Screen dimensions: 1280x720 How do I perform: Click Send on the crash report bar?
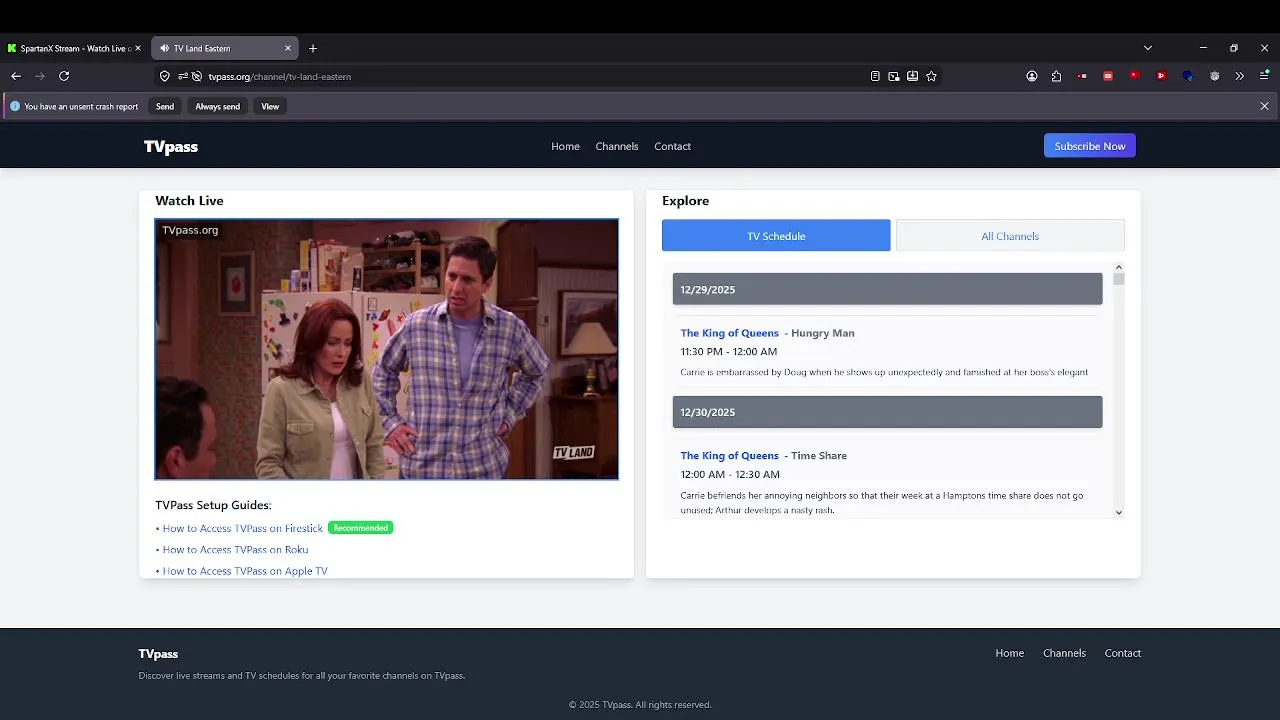(x=165, y=106)
